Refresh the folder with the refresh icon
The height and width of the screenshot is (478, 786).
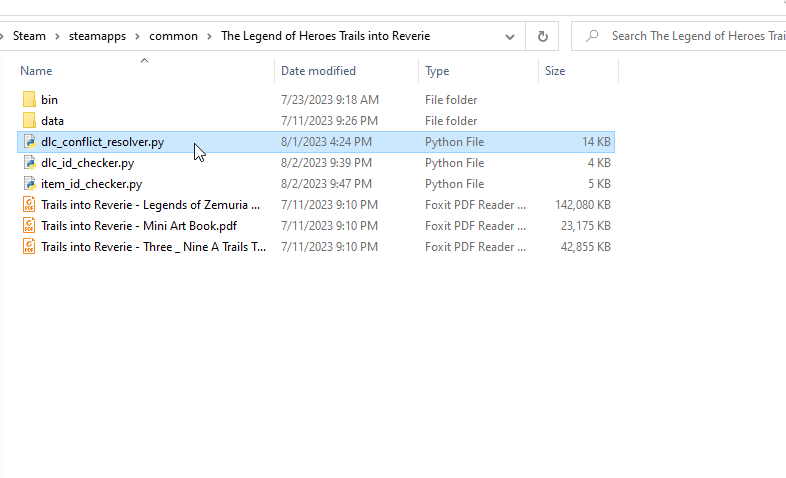tap(542, 36)
